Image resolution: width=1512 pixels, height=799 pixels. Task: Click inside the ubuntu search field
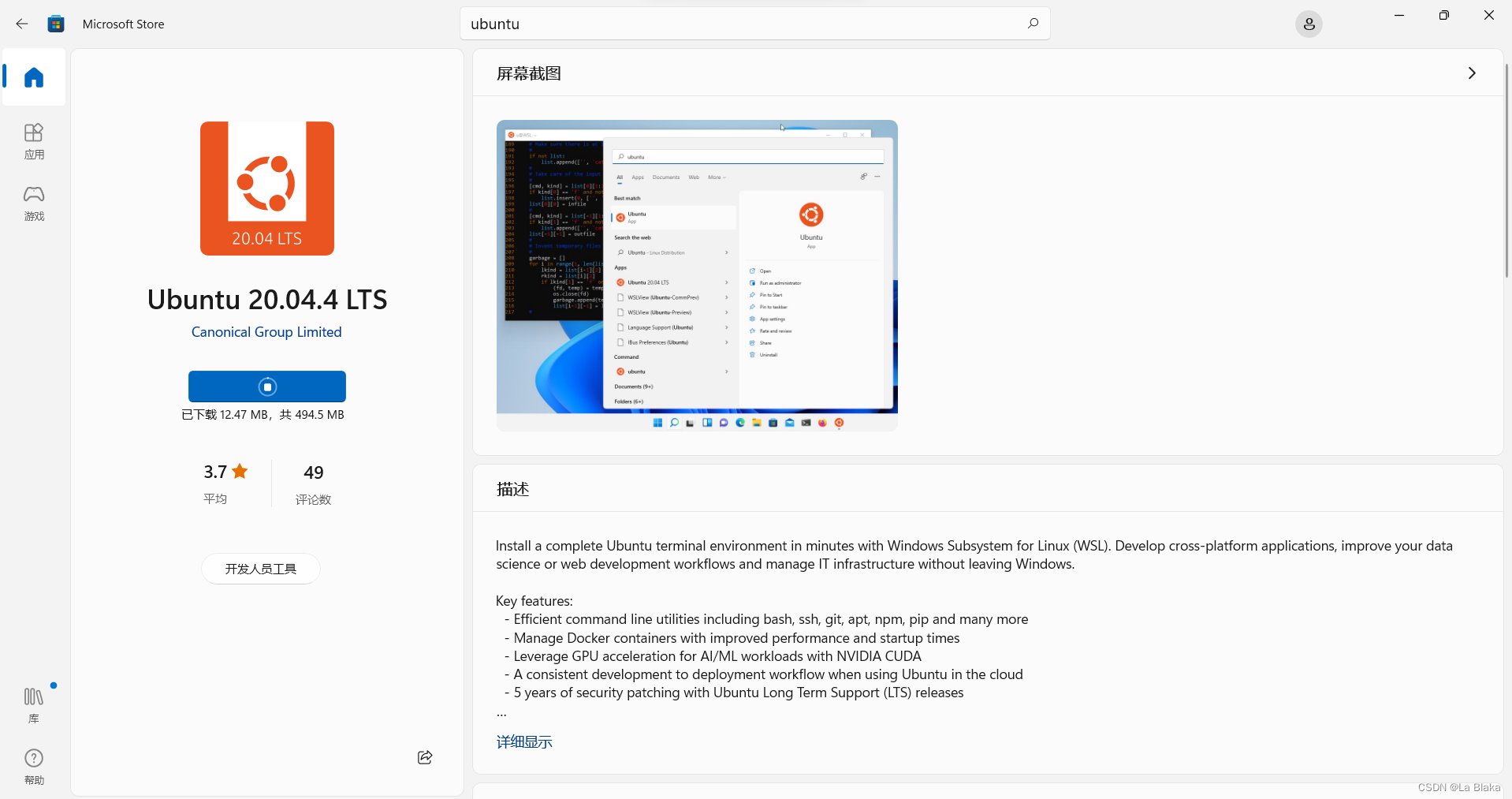pos(709,24)
